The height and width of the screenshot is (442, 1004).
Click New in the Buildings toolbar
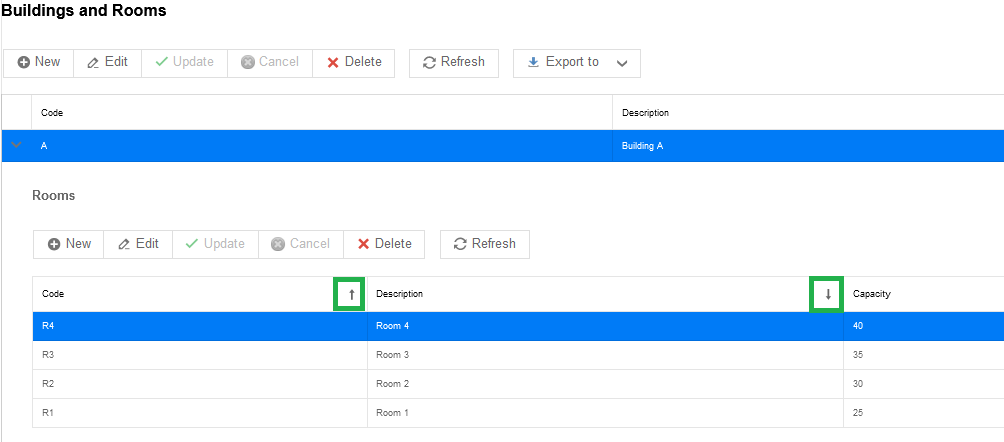[38, 62]
